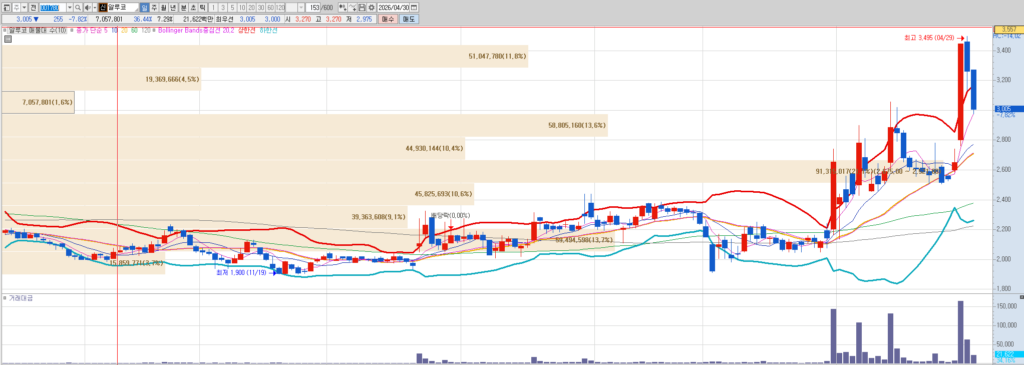Choose the 10 interval button

[242, 7]
